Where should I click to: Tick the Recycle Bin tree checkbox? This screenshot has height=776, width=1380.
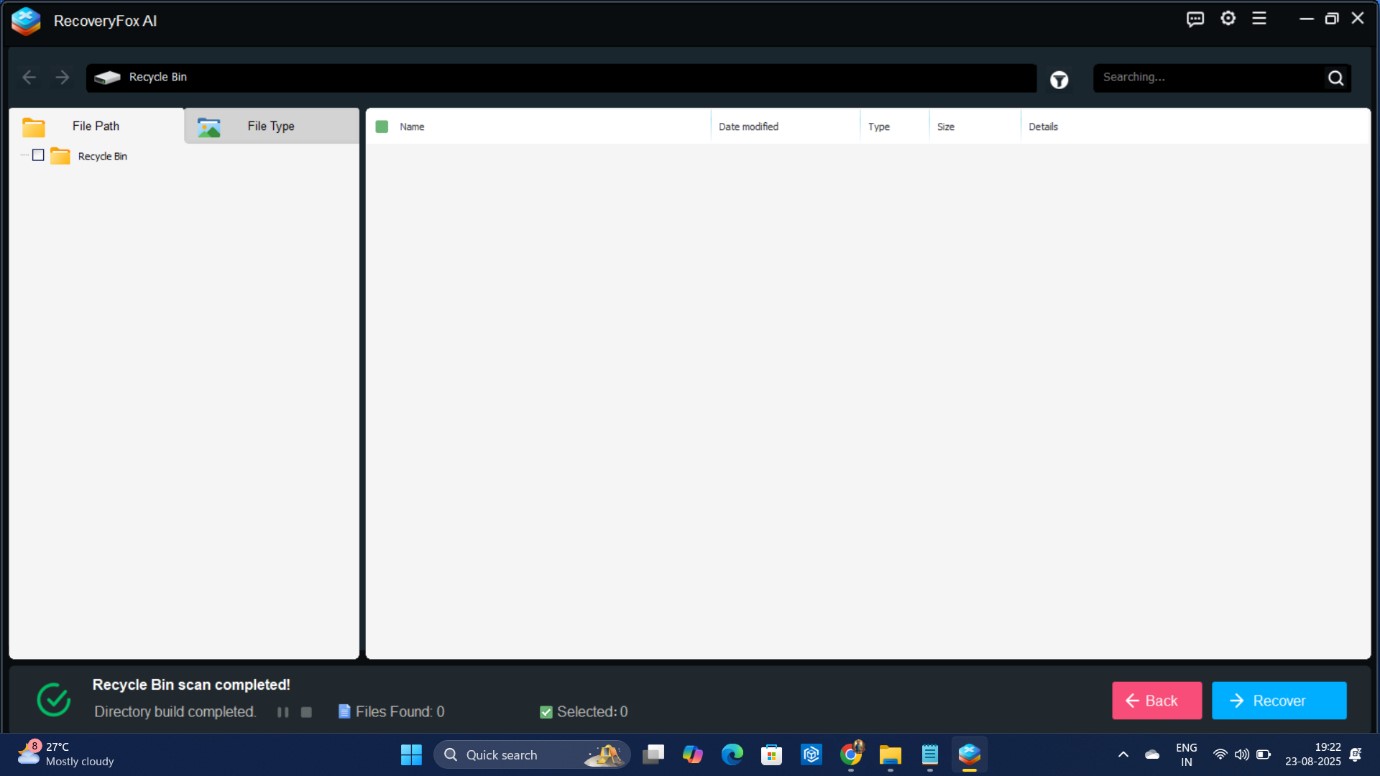pyautogui.click(x=38, y=155)
